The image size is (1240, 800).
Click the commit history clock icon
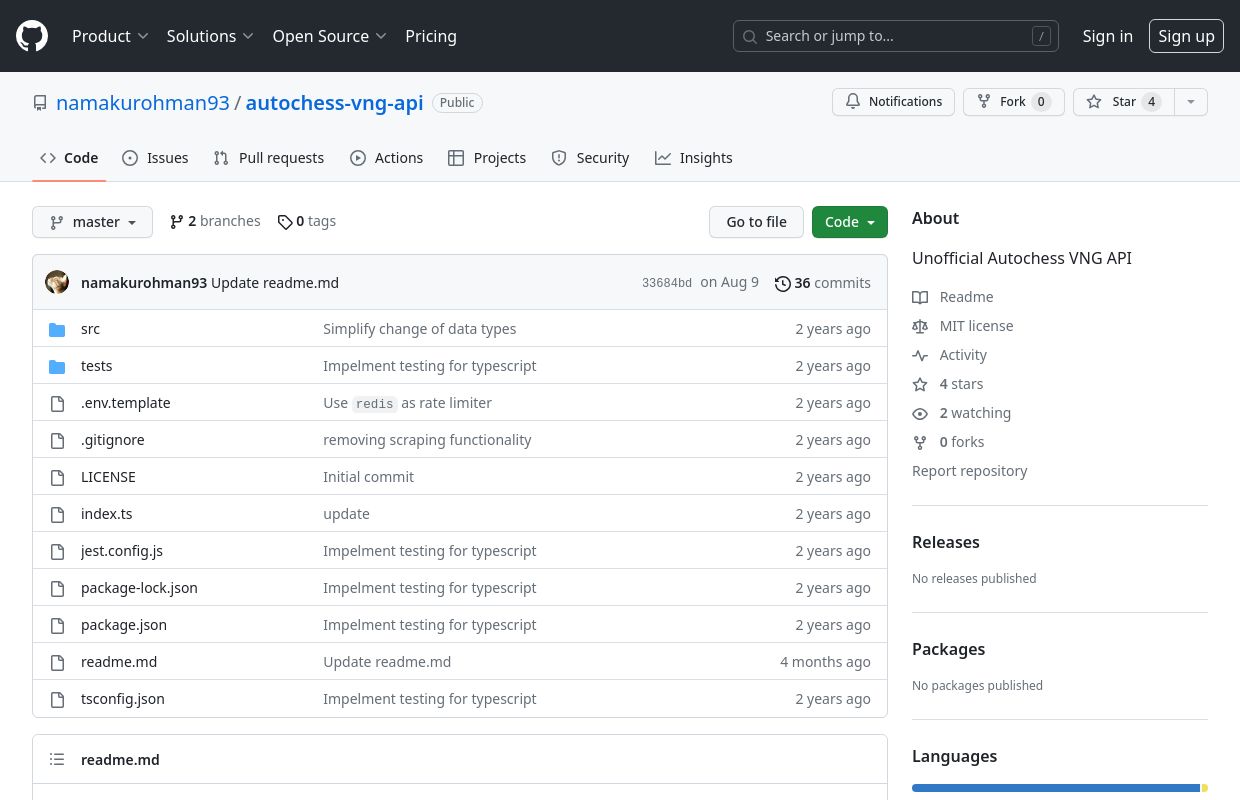[x=783, y=284]
